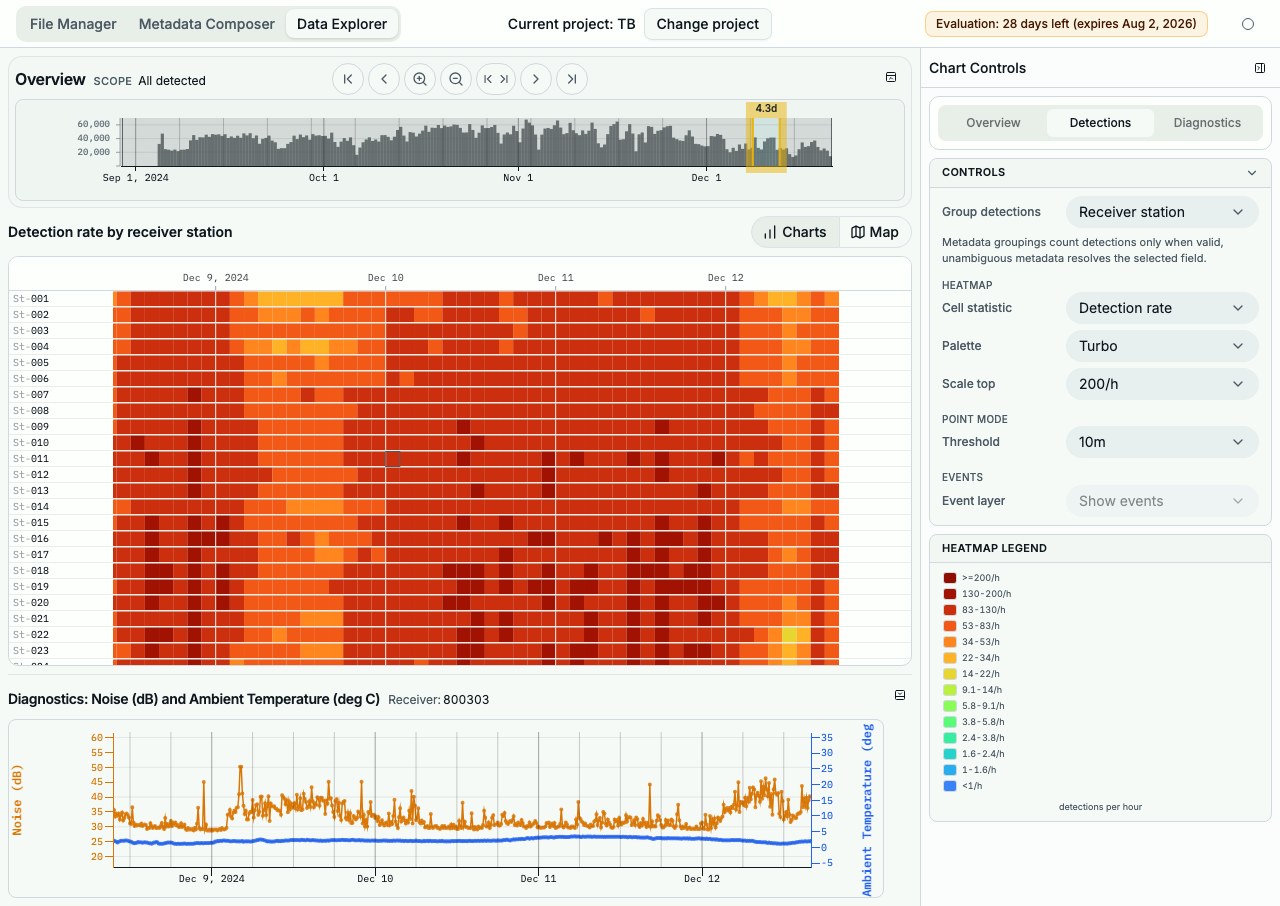Open the Overview tab in Chart Controls
The width and height of the screenshot is (1280, 906).
click(993, 123)
